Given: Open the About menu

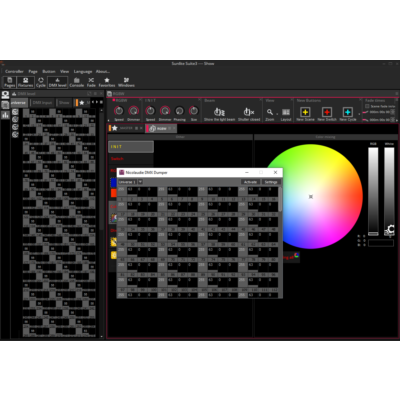Looking at the screenshot, I should 103,71.
